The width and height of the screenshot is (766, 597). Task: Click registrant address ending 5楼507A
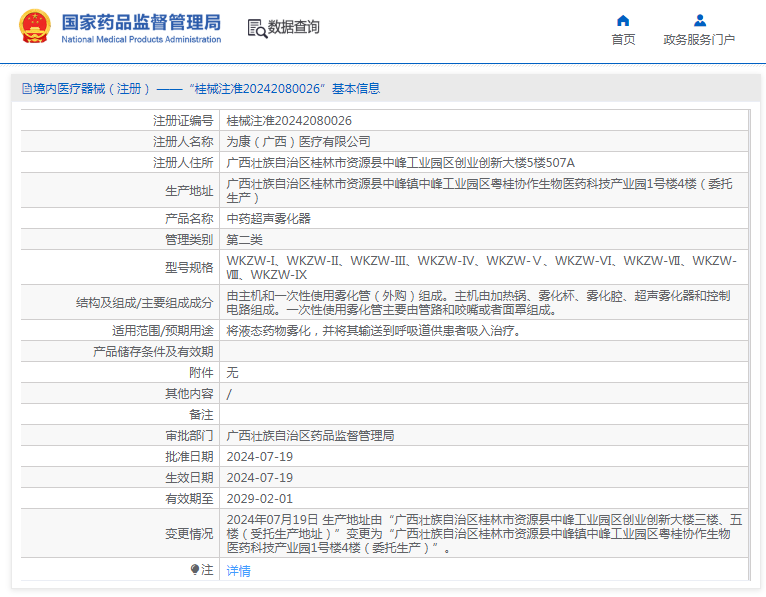click(401, 163)
